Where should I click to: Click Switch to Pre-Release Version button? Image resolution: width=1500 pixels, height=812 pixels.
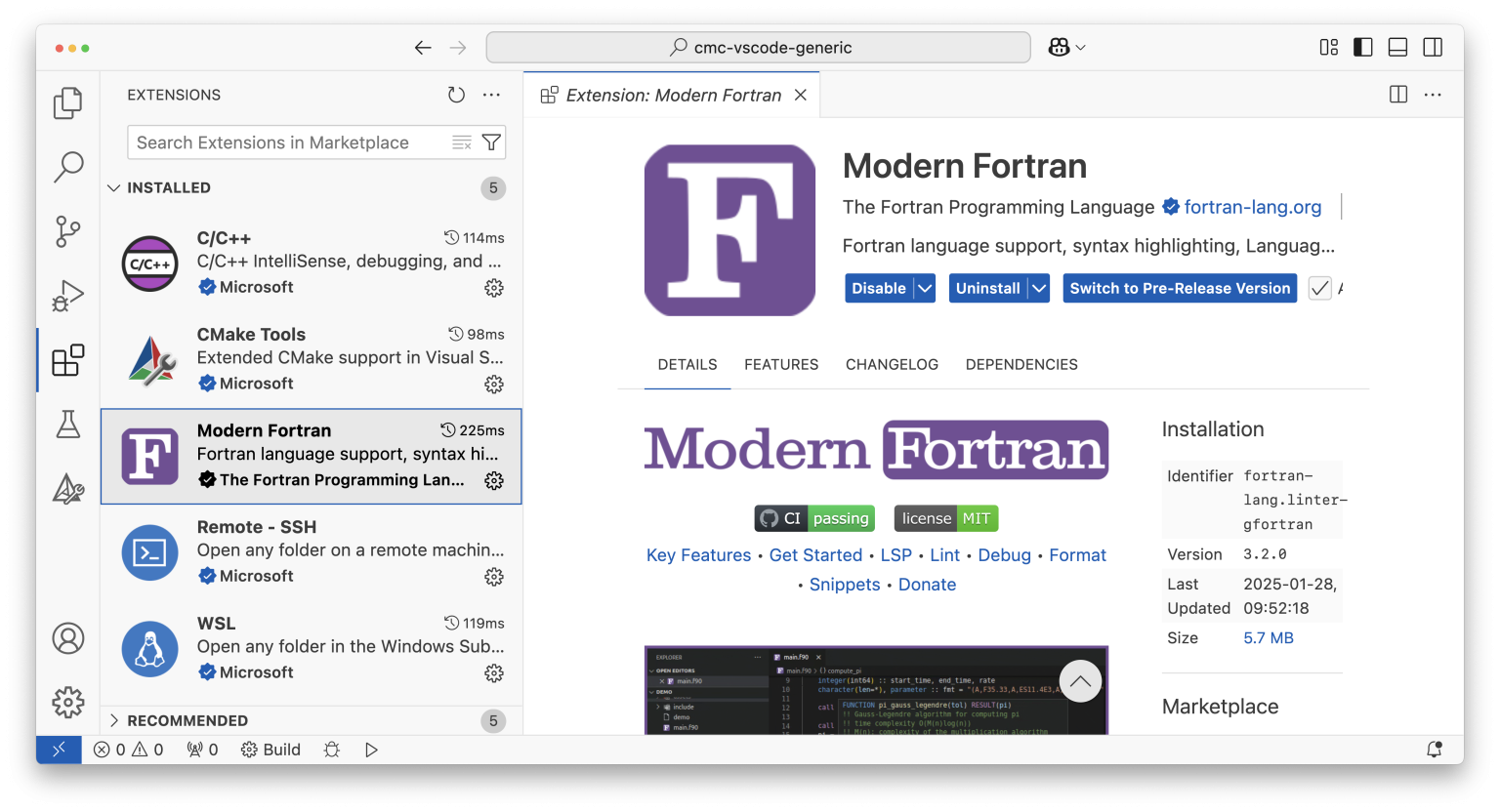[x=1180, y=288]
